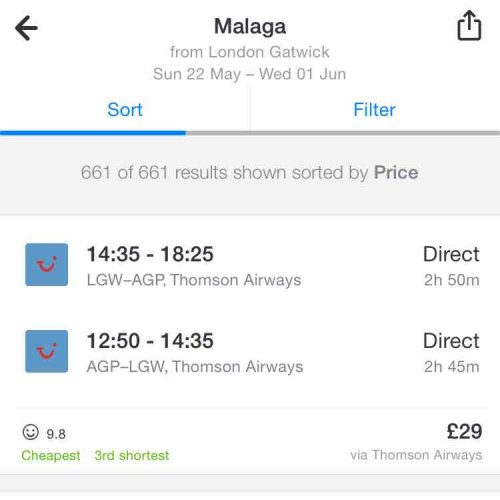Tap from London Gatwick subtitle
Viewport: 500px width, 500px height.
250,52
